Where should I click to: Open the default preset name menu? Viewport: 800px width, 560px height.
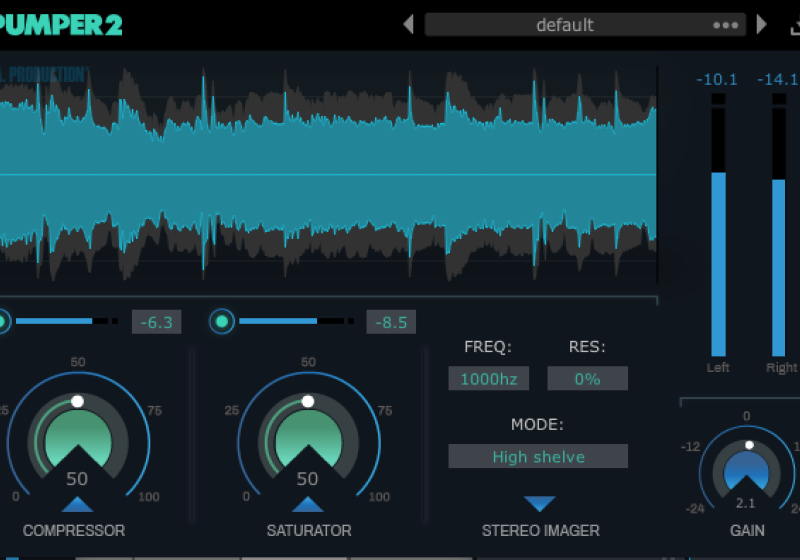565,25
